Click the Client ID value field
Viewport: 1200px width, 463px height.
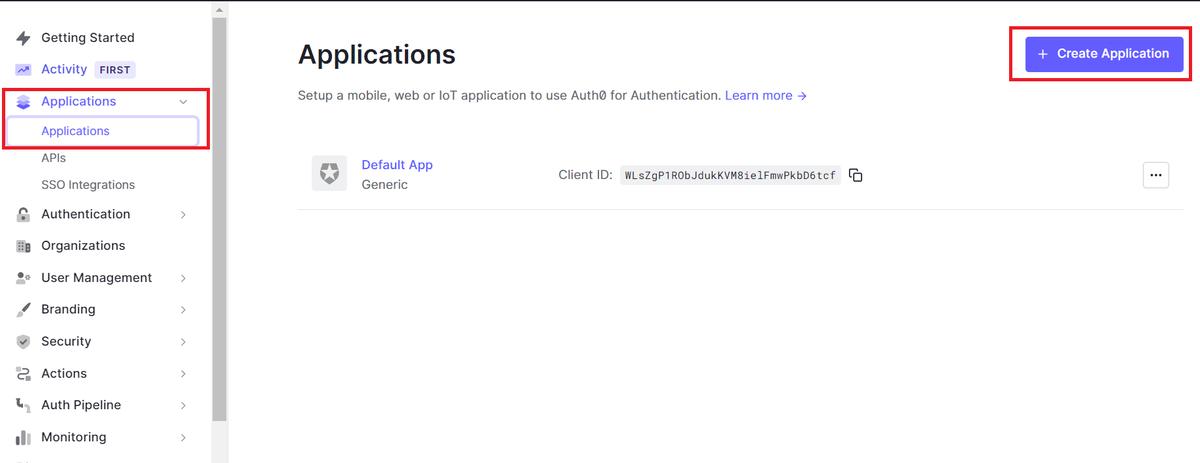point(730,175)
